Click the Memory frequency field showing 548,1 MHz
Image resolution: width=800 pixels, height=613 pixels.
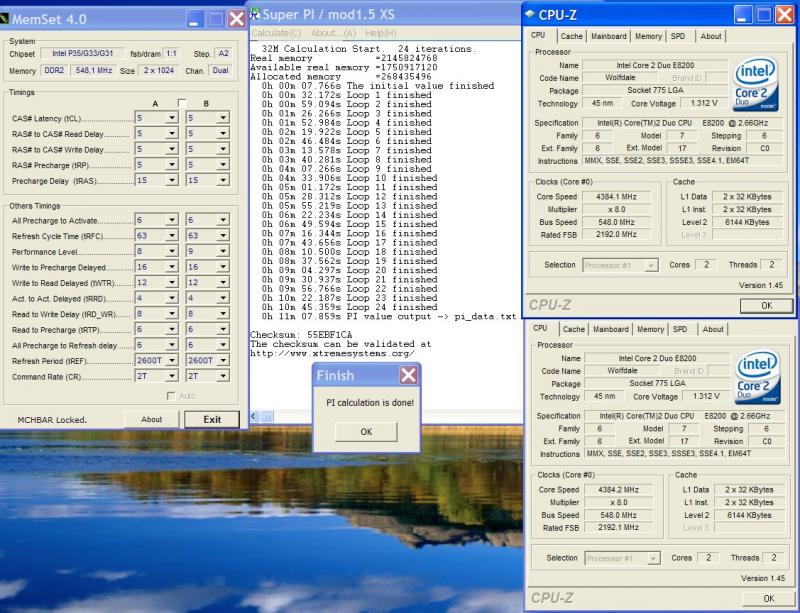click(x=94, y=70)
